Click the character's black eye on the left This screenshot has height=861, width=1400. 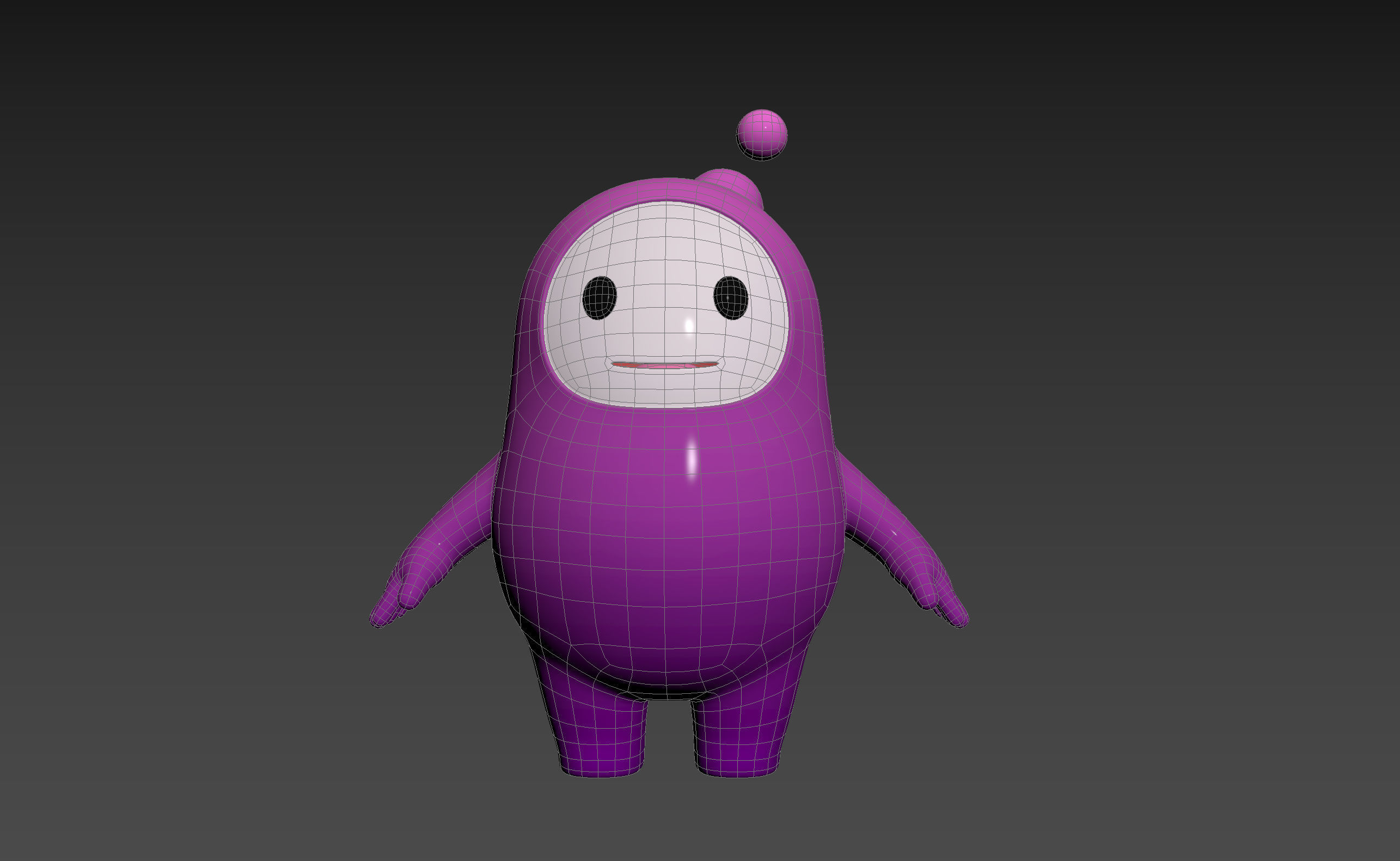tap(600, 298)
